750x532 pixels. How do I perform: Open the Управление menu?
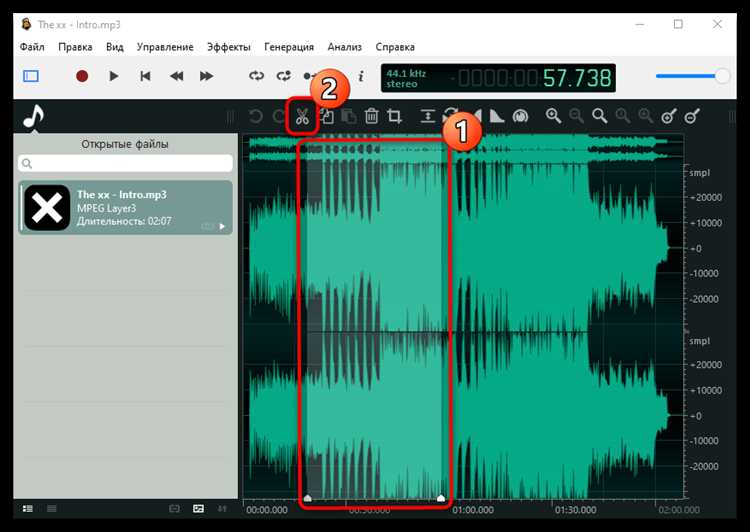165,47
